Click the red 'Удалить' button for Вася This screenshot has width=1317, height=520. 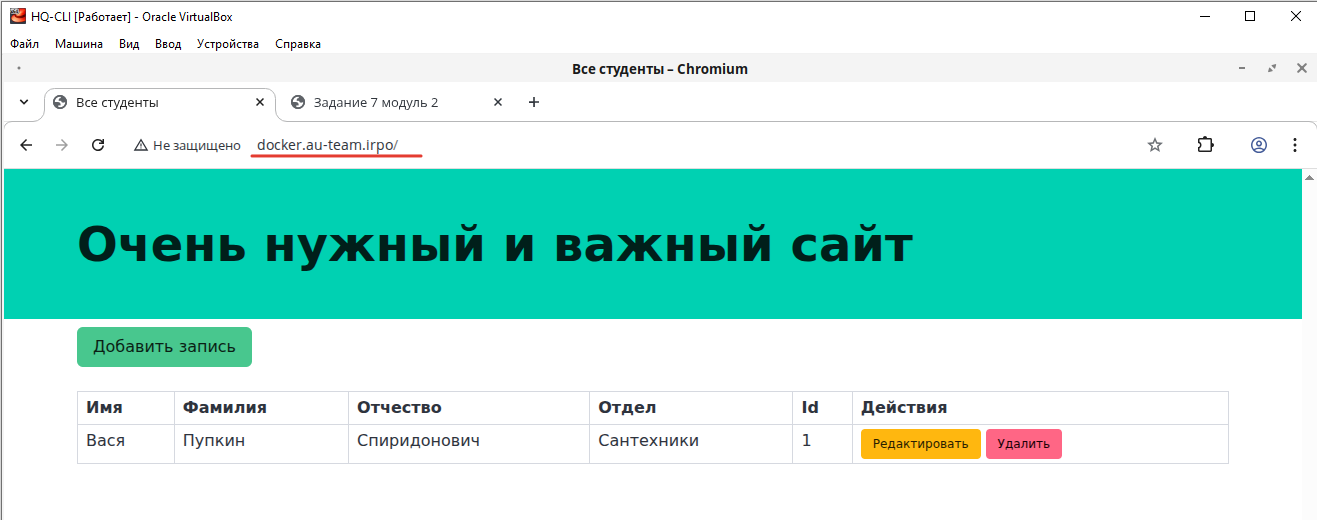pos(1024,444)
